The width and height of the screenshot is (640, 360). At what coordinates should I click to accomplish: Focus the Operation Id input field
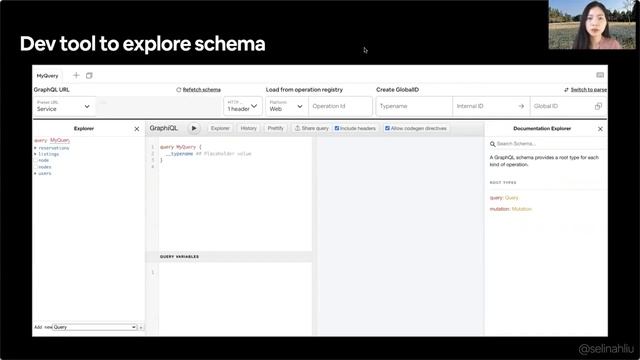coord(340,106)
